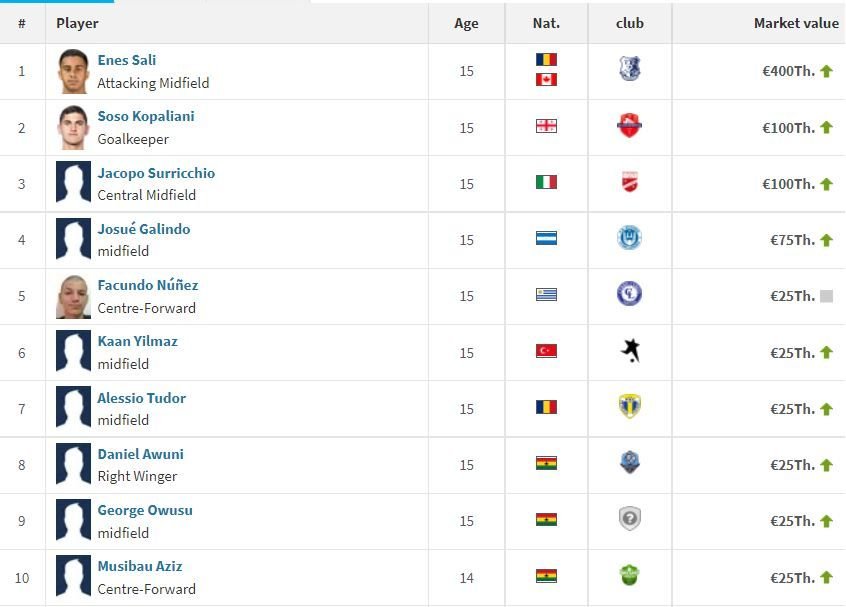Click Soso Kopaliani's red club badge
This screenshot has height=607, width=846.
(x=629, y=125)
